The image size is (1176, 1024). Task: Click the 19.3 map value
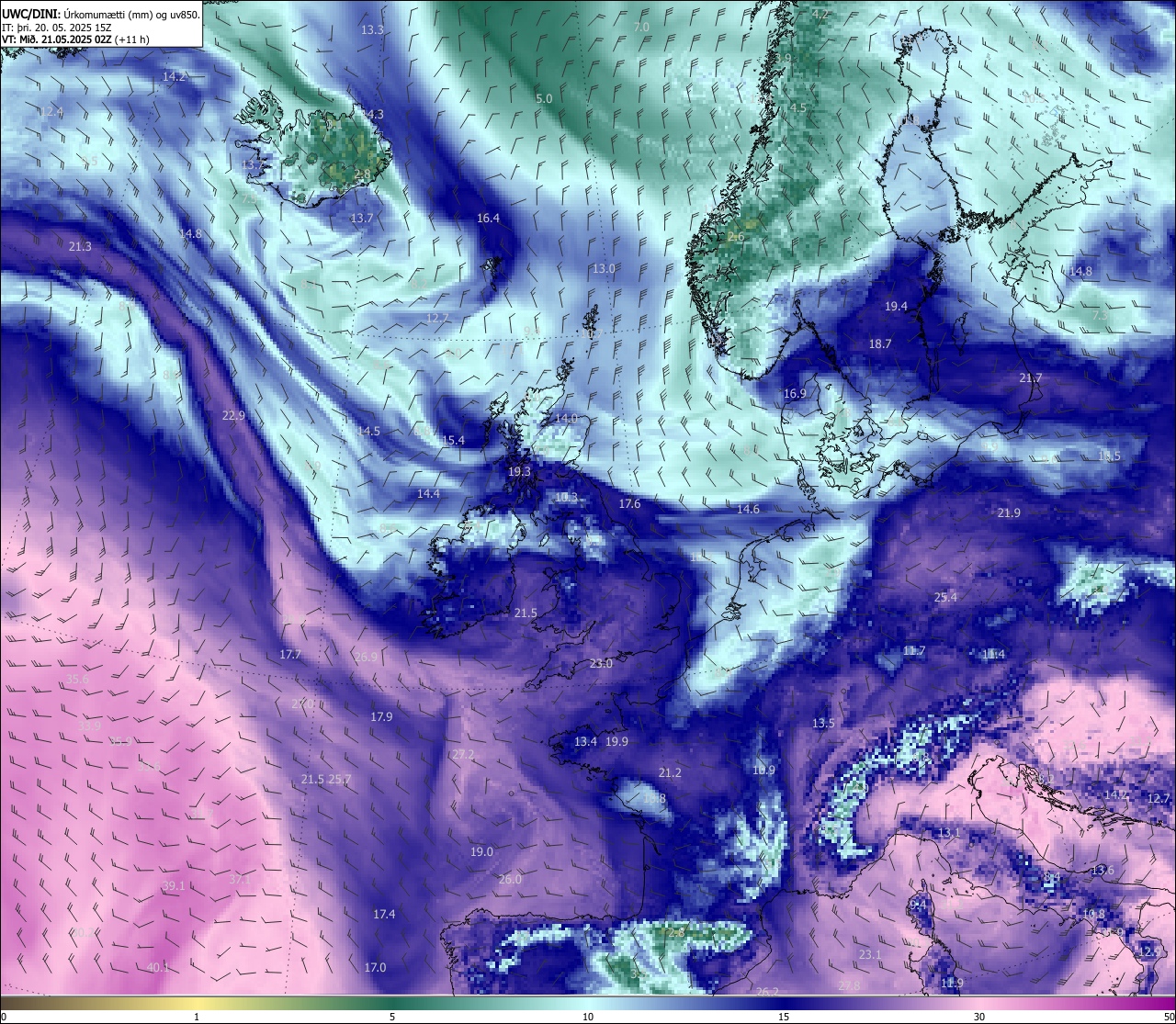pos(519,471)
